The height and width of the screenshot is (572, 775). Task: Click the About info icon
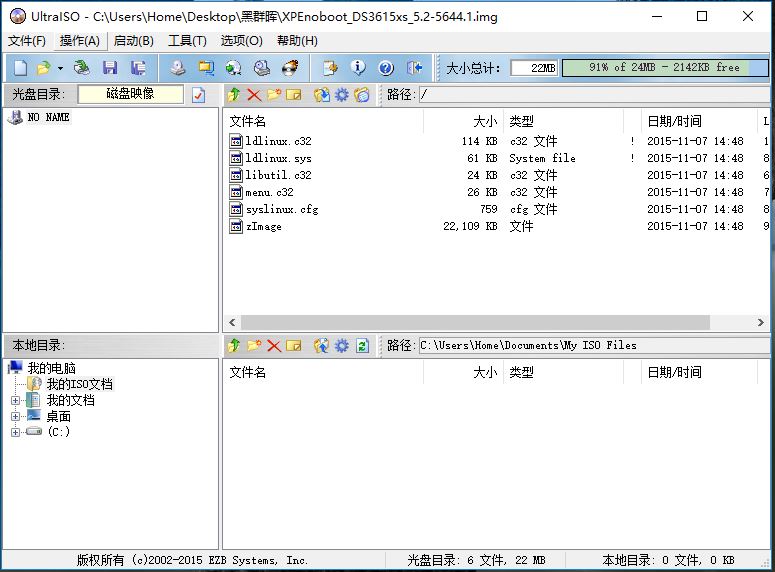pos(358,68)
